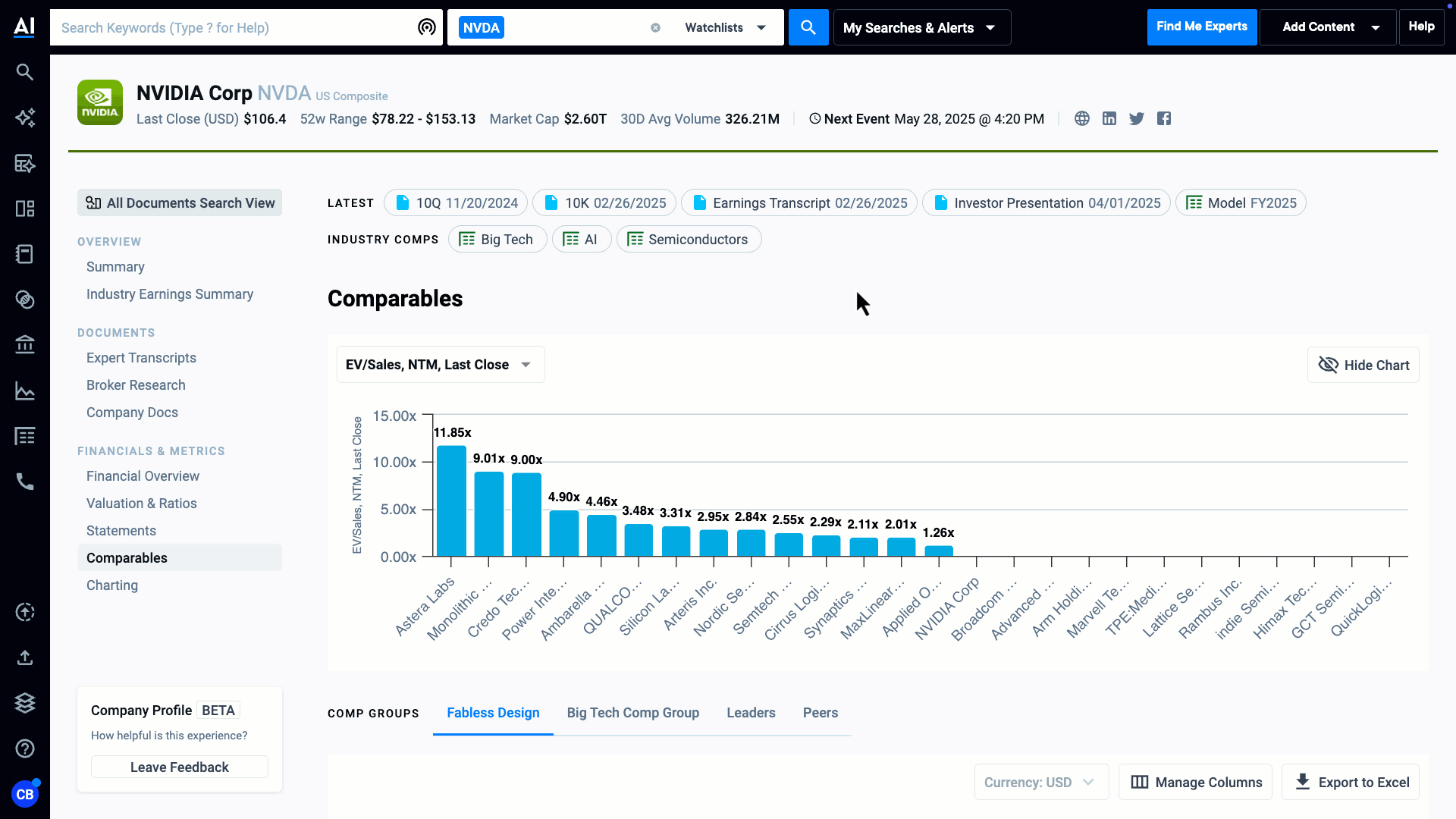Screen dimensions: 1456x819
Task: Open Financial Overview page
Action: [143, 476]
